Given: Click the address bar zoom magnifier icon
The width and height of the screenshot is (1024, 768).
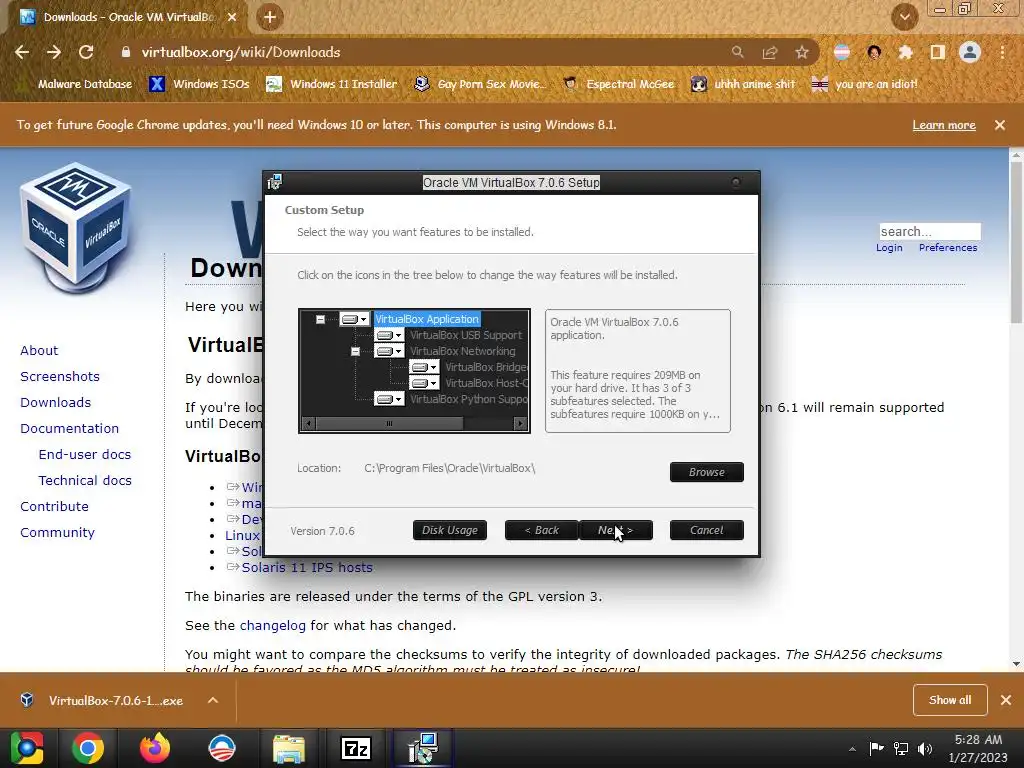Looking at the screenshot, I should 737,52.
